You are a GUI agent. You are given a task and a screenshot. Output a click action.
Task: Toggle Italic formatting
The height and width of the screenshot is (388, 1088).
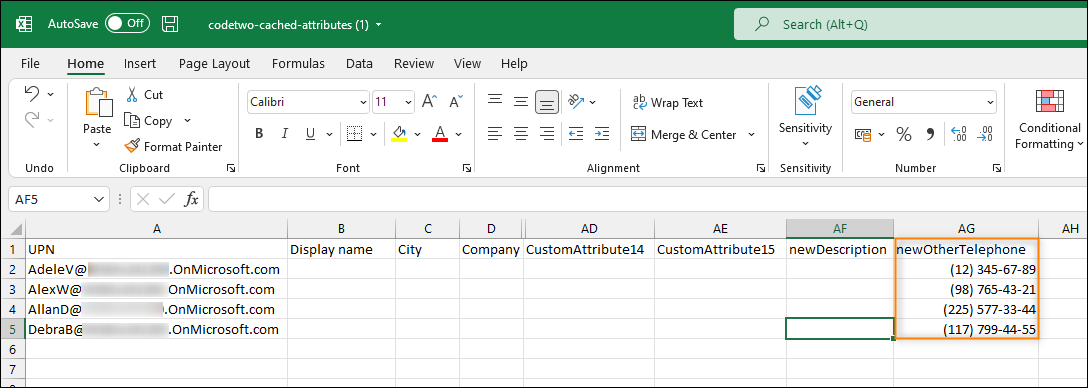pos(284,134)
